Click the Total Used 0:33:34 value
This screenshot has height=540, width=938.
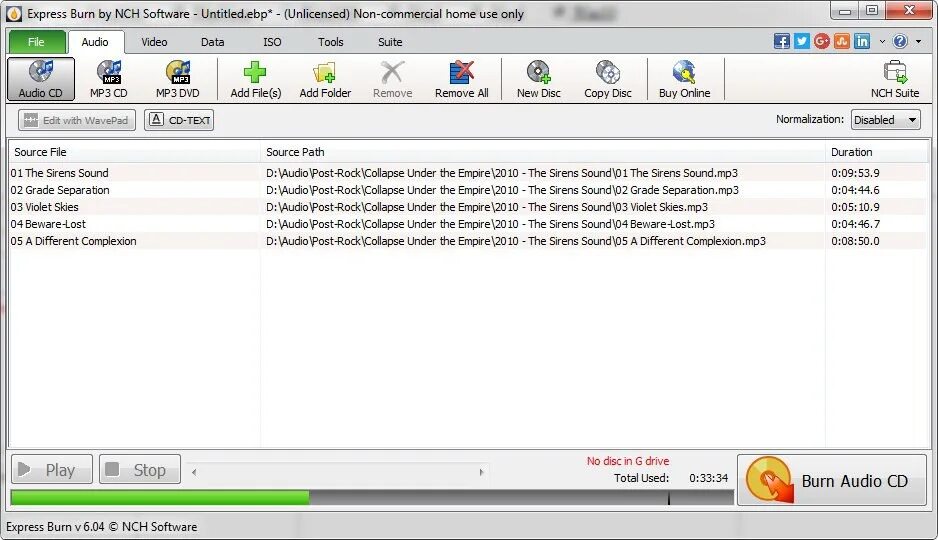tap(708, 478)
